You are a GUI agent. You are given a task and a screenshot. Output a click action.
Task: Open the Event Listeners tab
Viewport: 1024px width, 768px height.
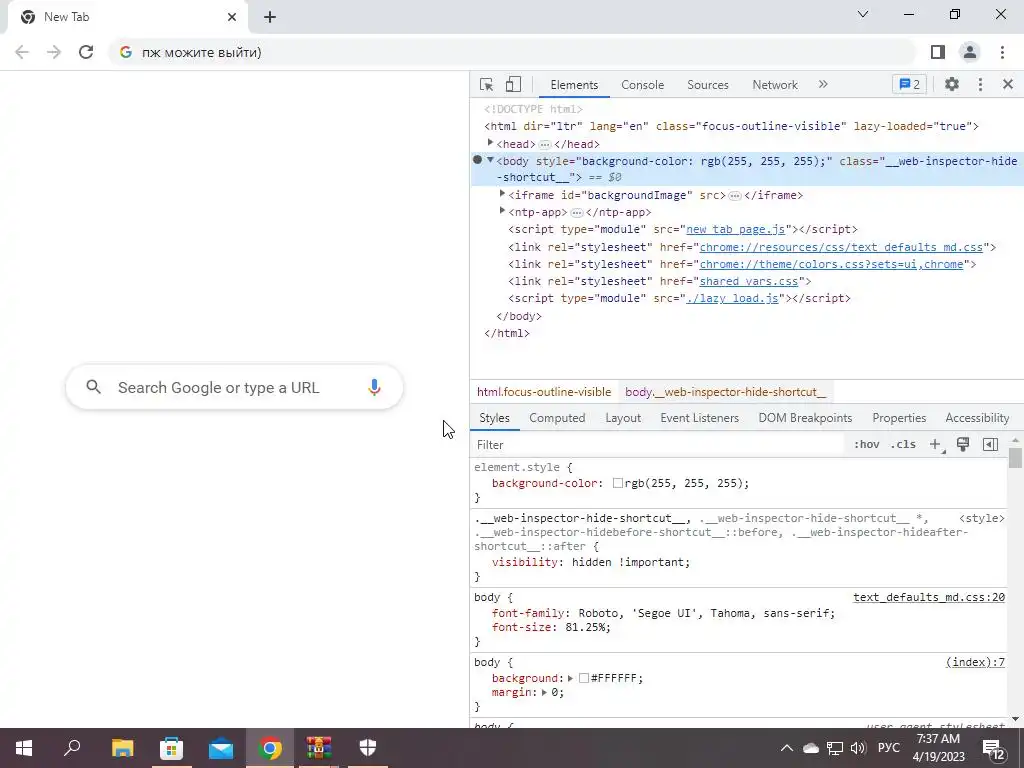699,418
